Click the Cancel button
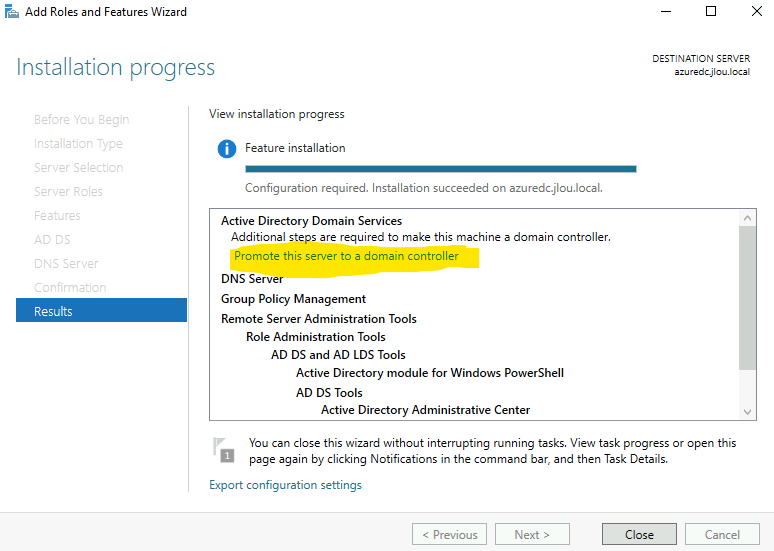This screenshot has width=774, height=551. (x=722, y=535)
